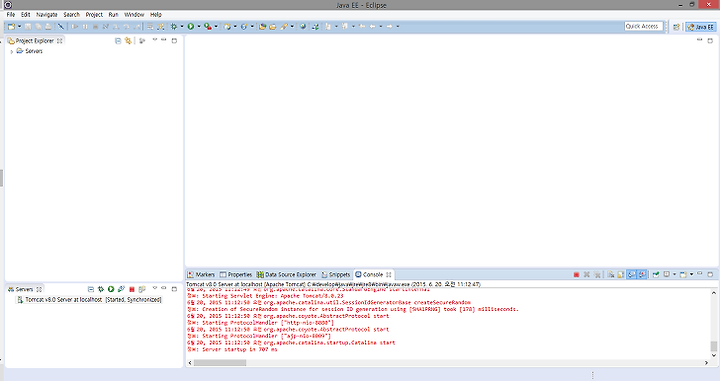
Task: Open the Help menu
Action: [156, 15]
